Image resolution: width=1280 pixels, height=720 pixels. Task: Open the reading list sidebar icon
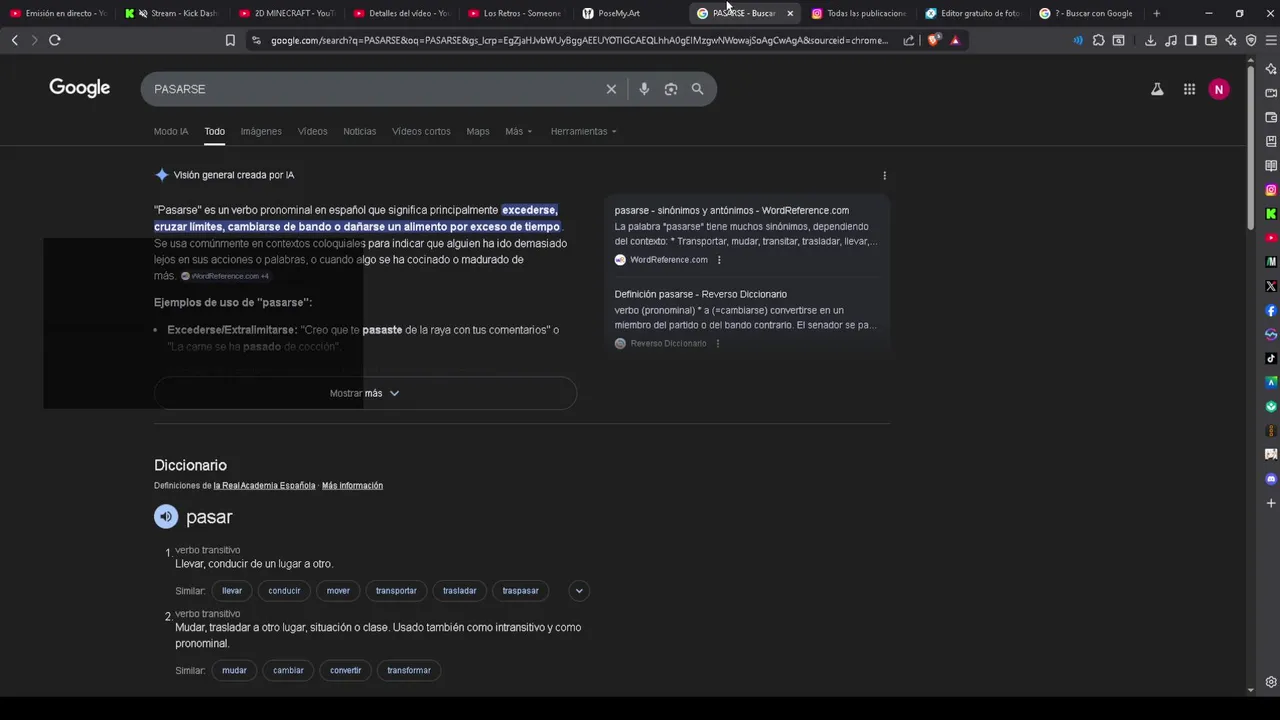[1271, 166]
